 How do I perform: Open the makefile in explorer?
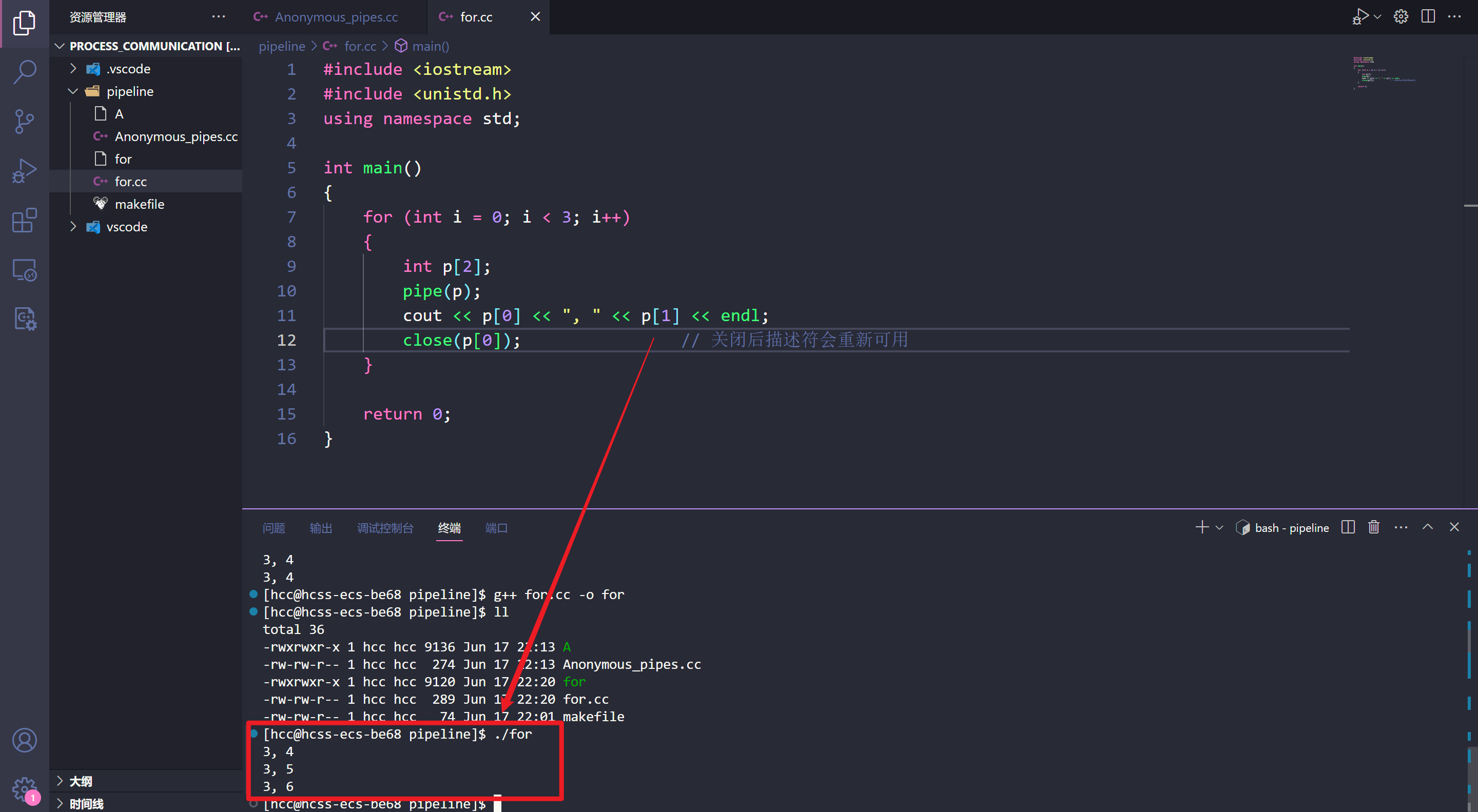pyautogui.click(x=140, y=204)
